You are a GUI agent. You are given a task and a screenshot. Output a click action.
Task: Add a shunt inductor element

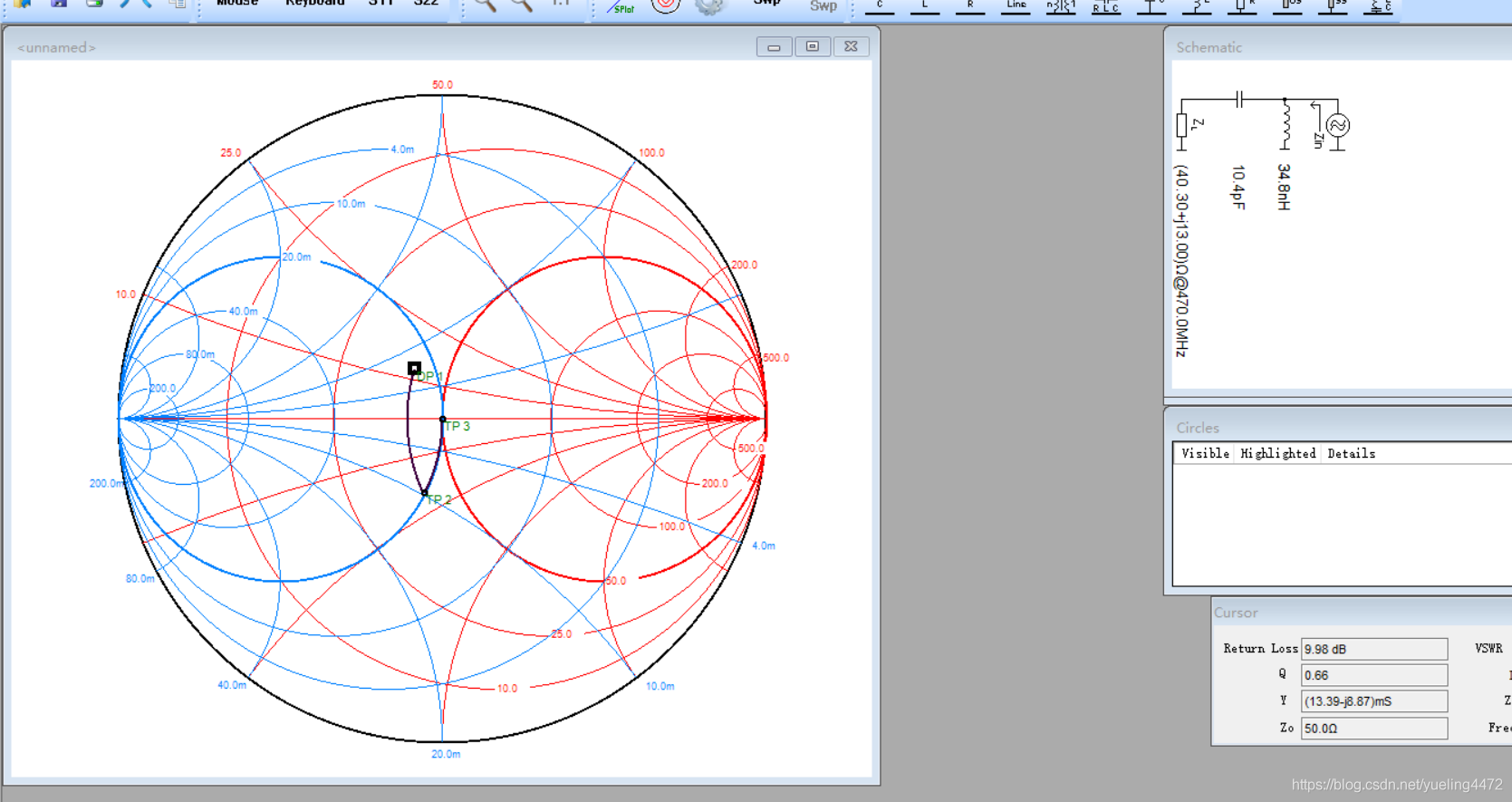click(1197, 7)
